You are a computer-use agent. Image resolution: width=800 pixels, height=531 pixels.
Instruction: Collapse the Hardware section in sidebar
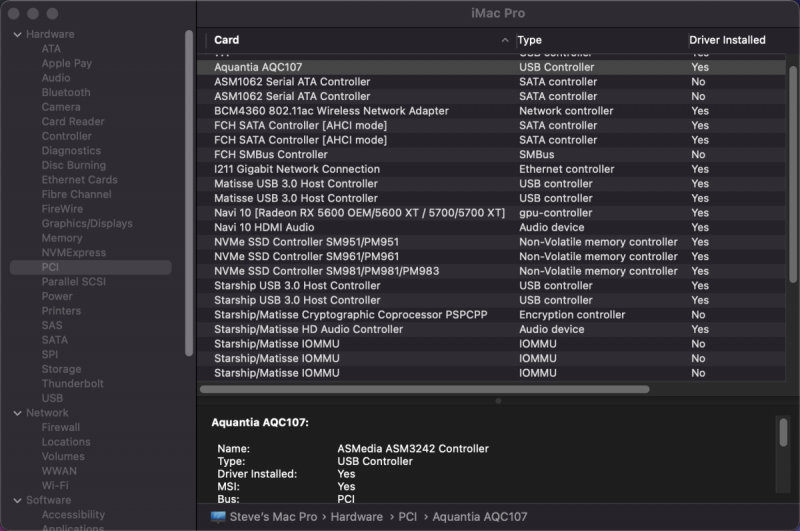17,34
